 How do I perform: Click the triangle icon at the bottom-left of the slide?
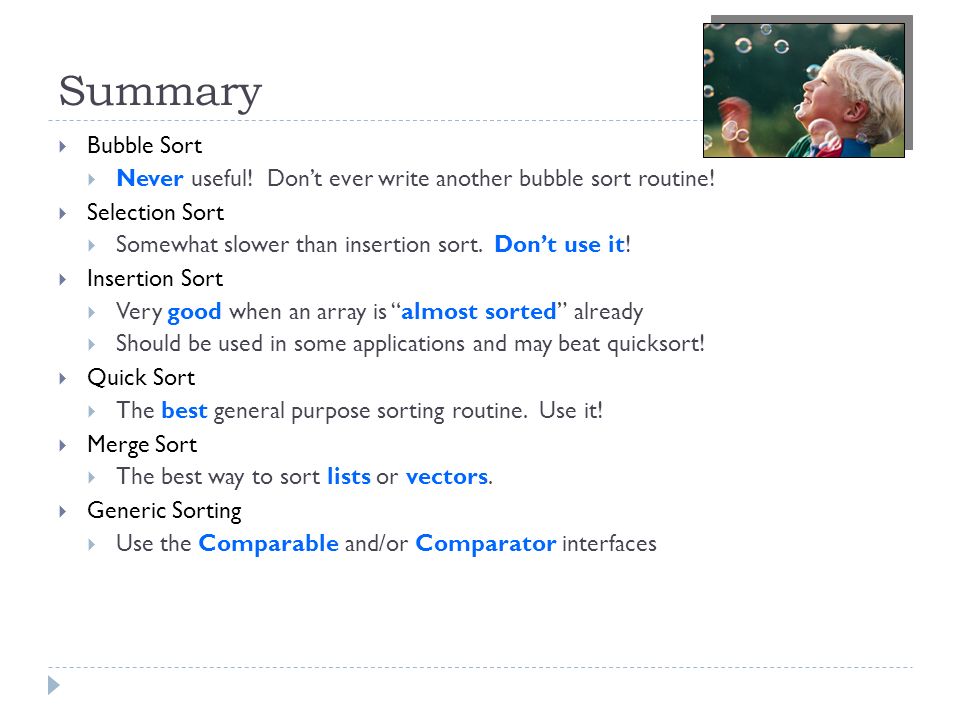[x=54, y=685]
